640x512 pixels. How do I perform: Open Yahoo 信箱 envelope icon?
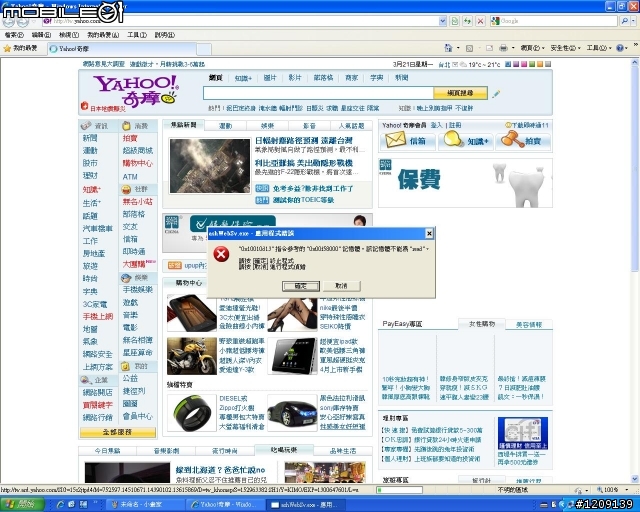click(x=396, y=140)
